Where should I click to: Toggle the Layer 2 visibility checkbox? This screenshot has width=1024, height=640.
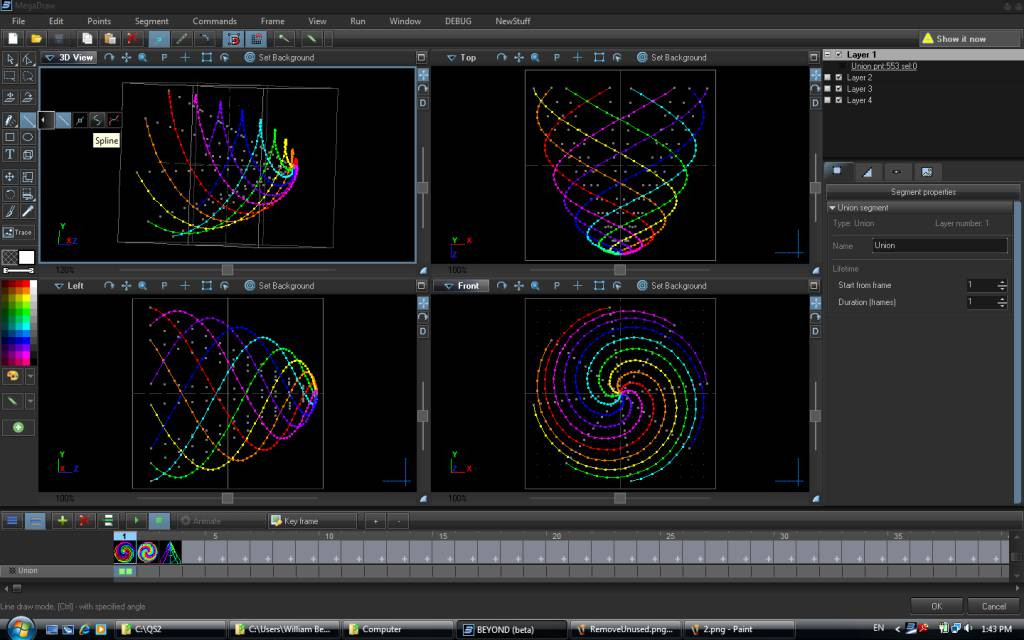(x=838, y=77)
